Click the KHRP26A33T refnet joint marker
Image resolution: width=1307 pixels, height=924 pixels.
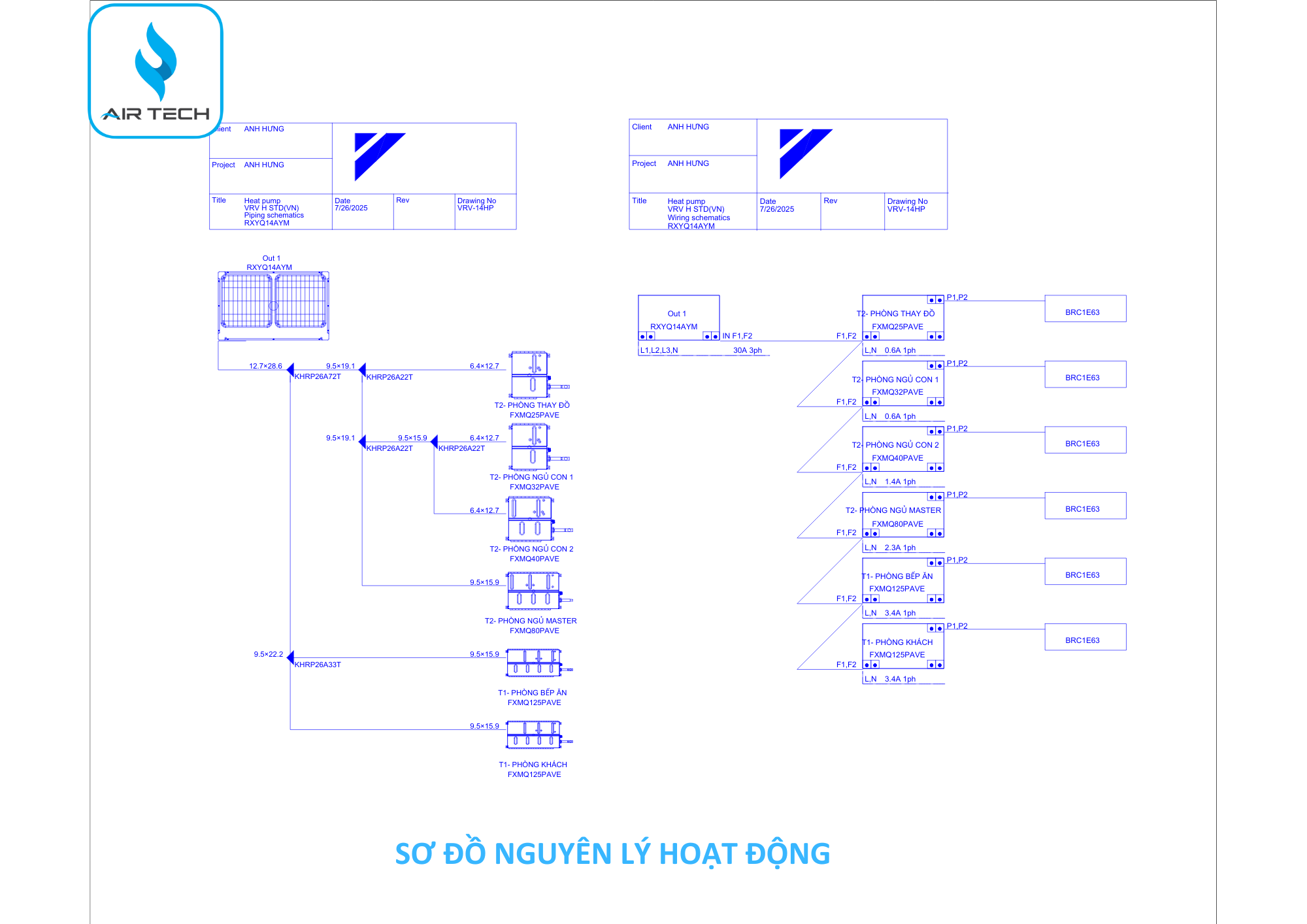291,657
